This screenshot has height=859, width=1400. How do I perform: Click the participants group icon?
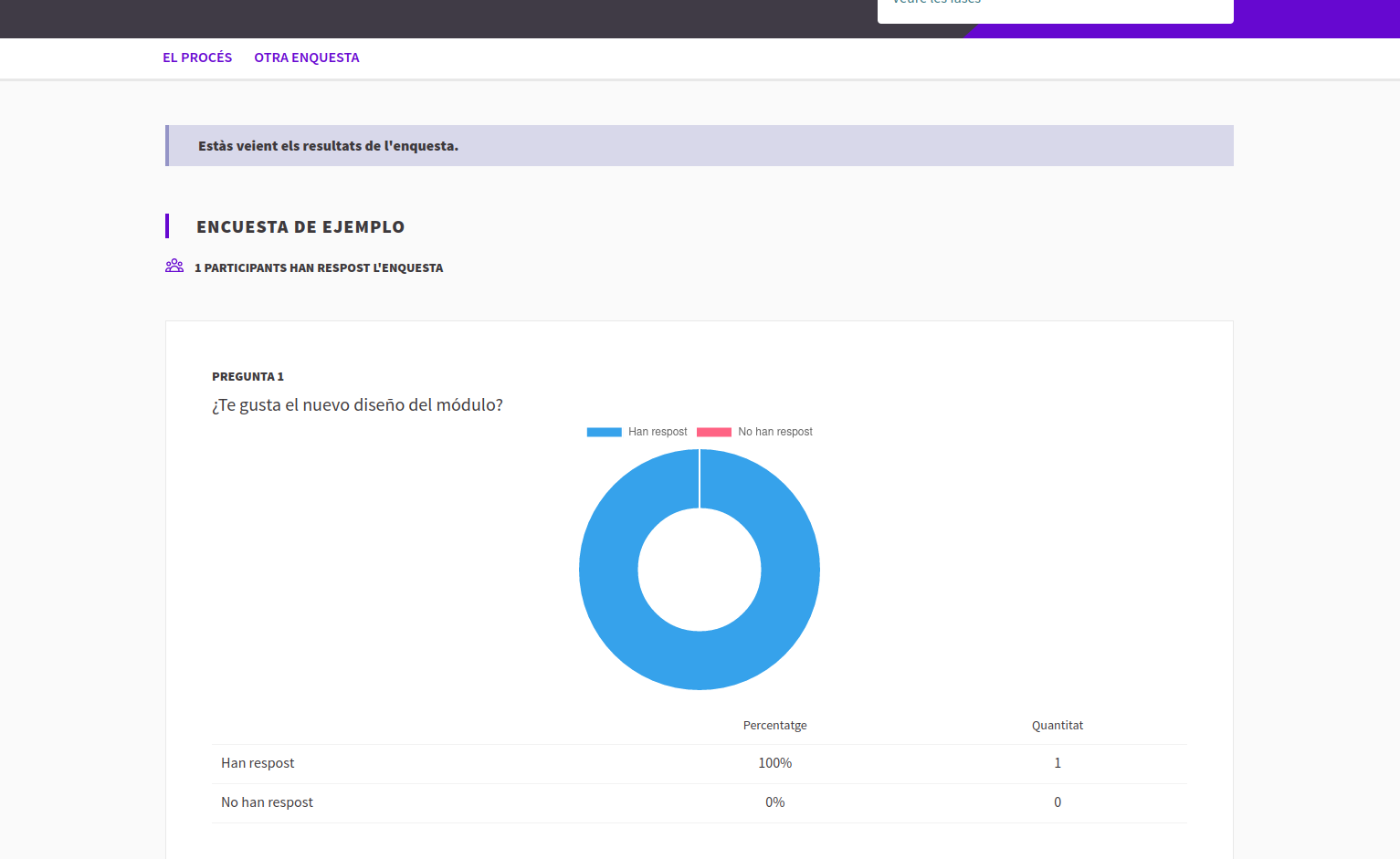point(174,266)
